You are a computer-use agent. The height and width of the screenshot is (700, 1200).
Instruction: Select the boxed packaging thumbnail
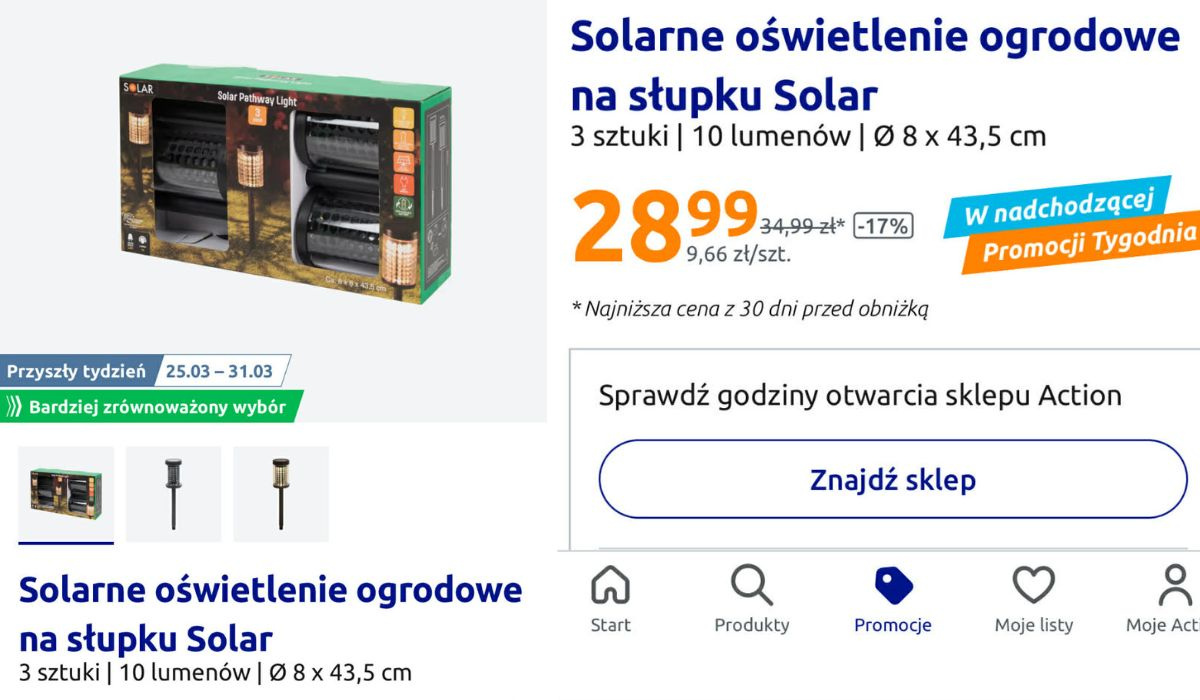click(x=66, y=494)
